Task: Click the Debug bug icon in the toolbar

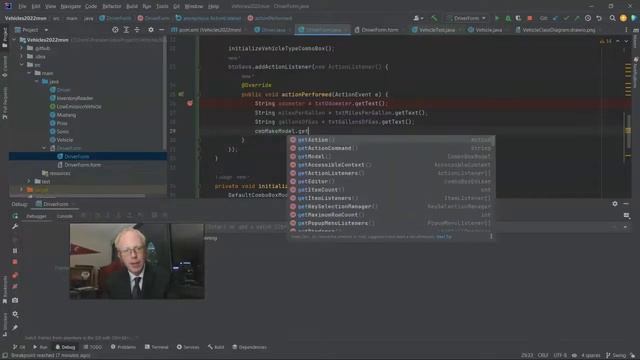Action: coord(508,18)
